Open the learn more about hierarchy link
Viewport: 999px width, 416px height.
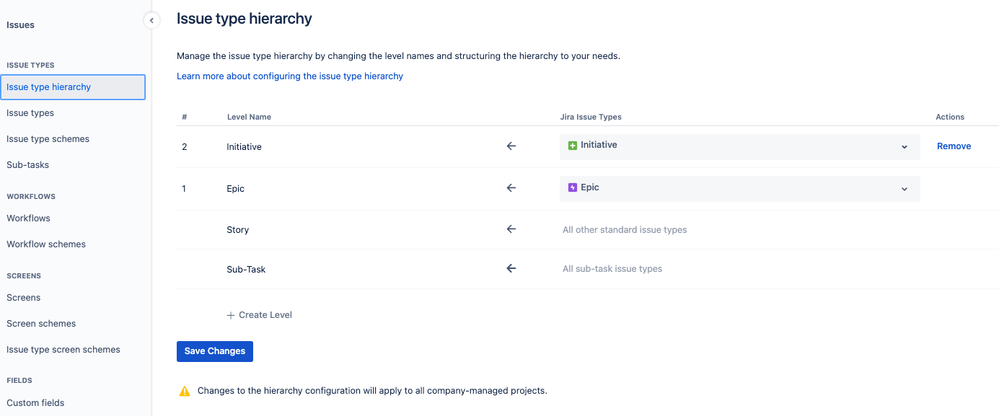click(x=290, y=76)
